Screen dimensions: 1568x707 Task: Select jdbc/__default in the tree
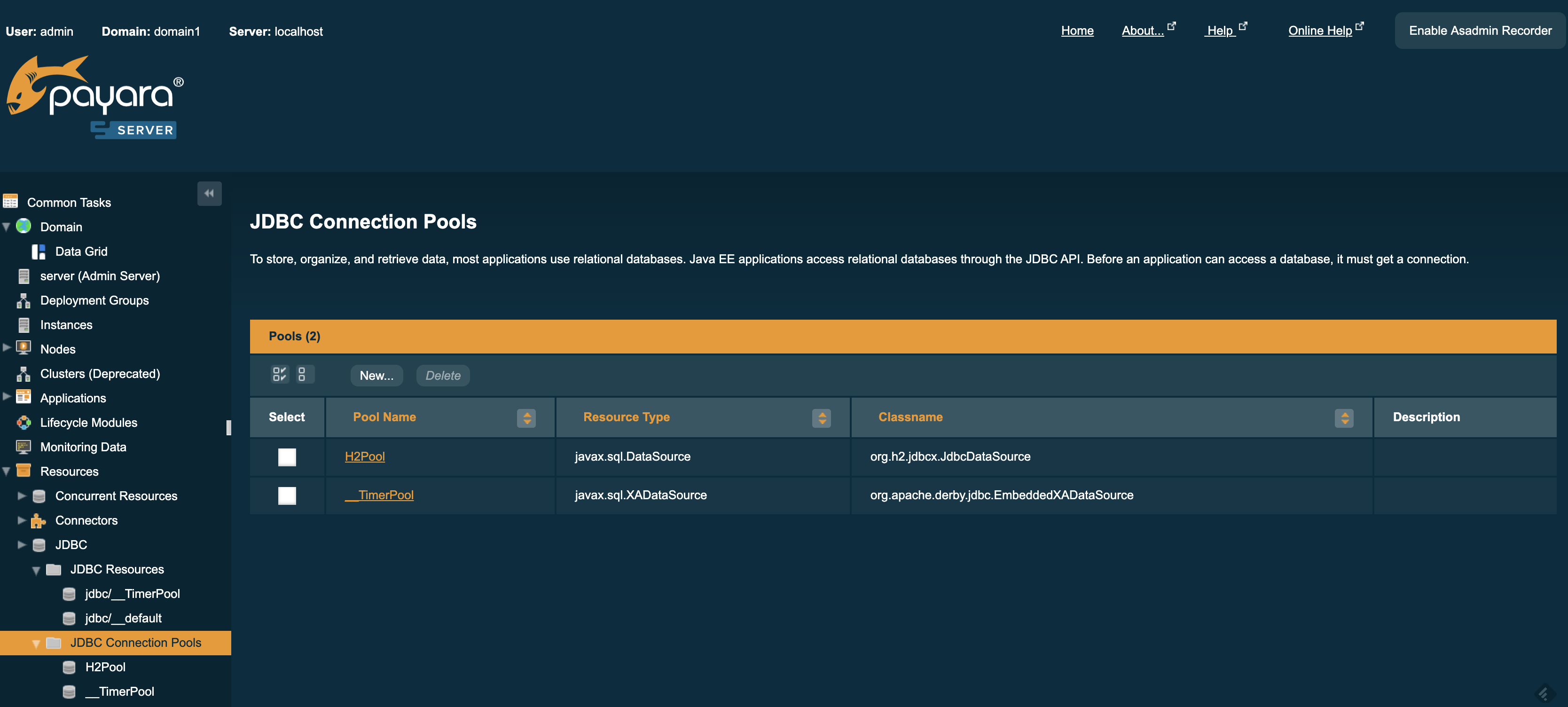123,618
